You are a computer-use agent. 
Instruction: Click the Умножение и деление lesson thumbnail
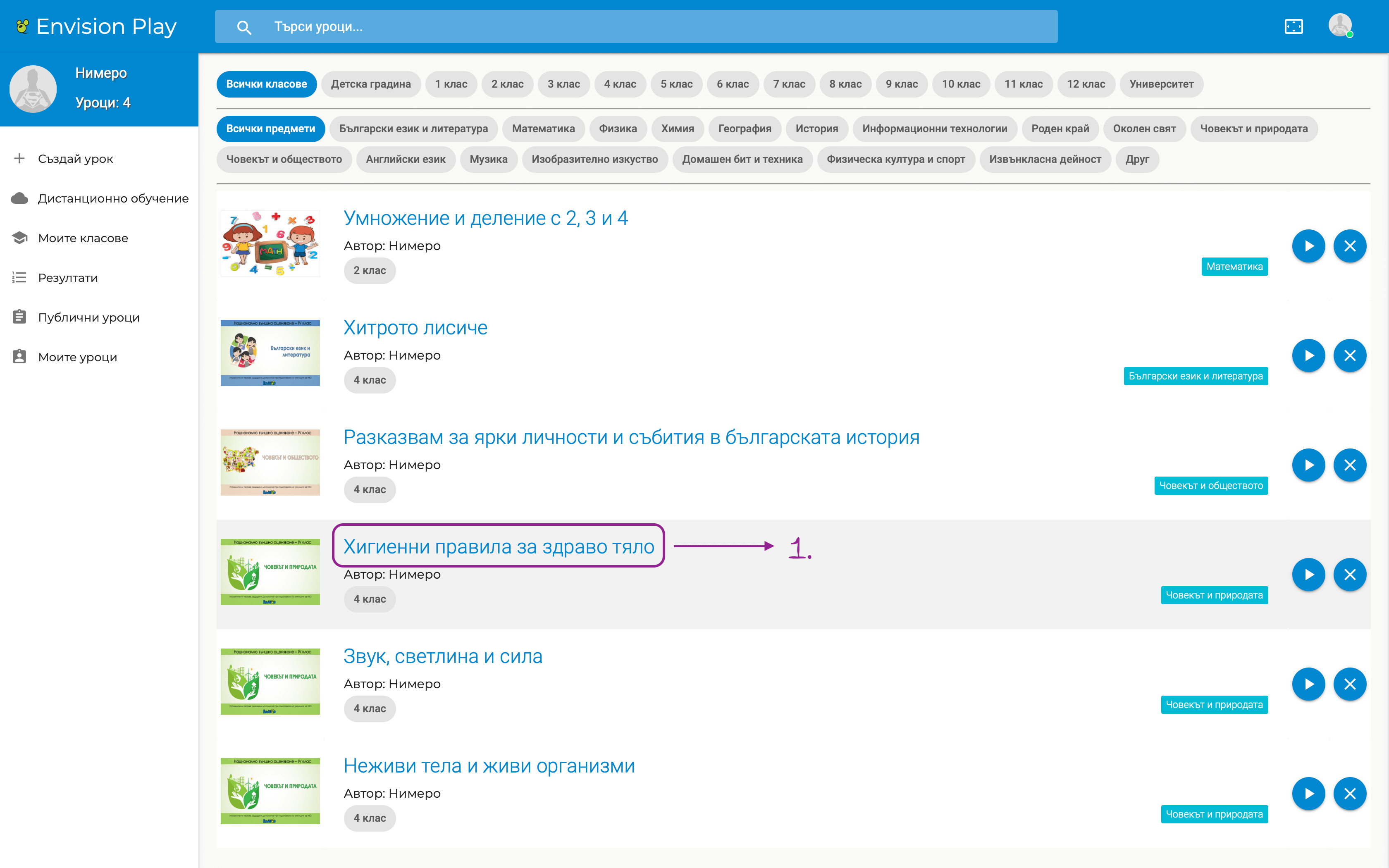point(270,243)
